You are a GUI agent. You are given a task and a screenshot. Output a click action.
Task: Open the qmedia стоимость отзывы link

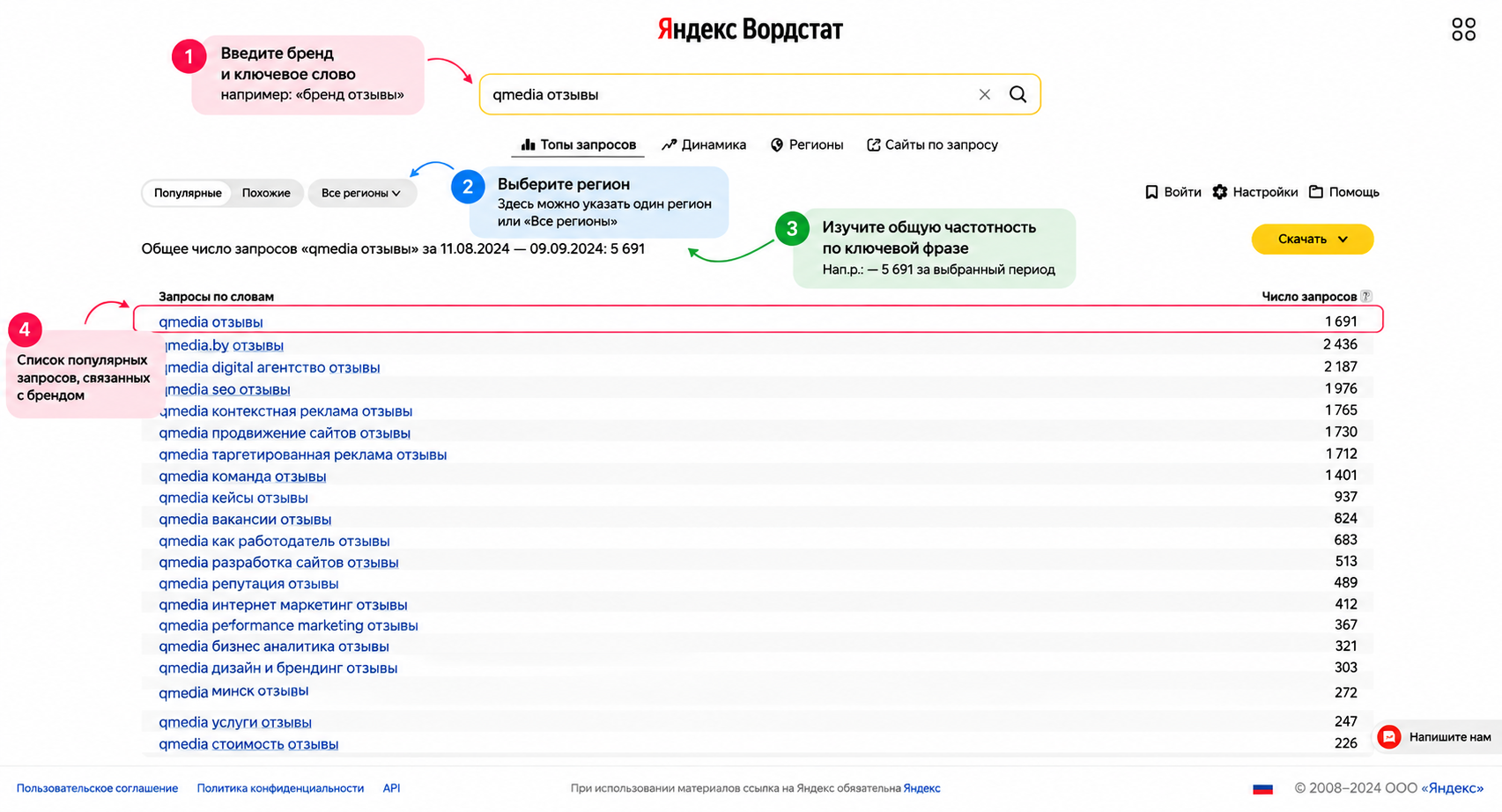(248, 745)
